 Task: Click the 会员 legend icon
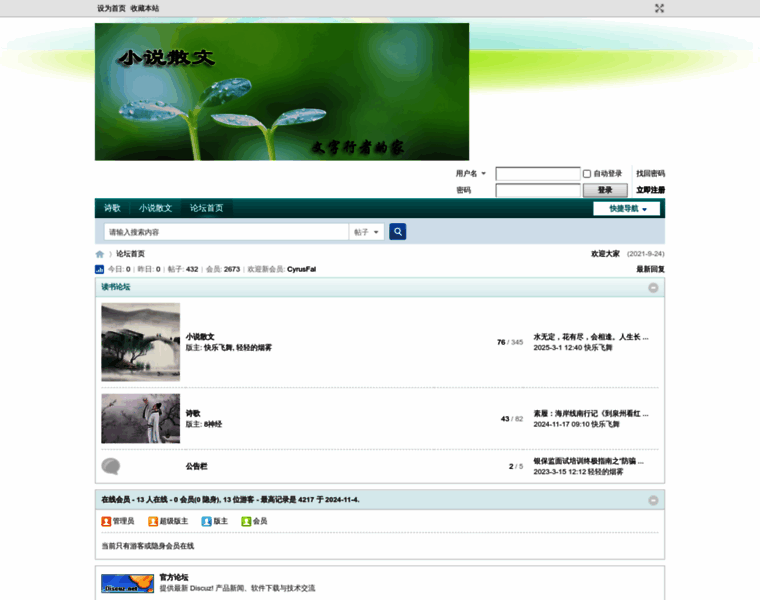click(246, 521)
